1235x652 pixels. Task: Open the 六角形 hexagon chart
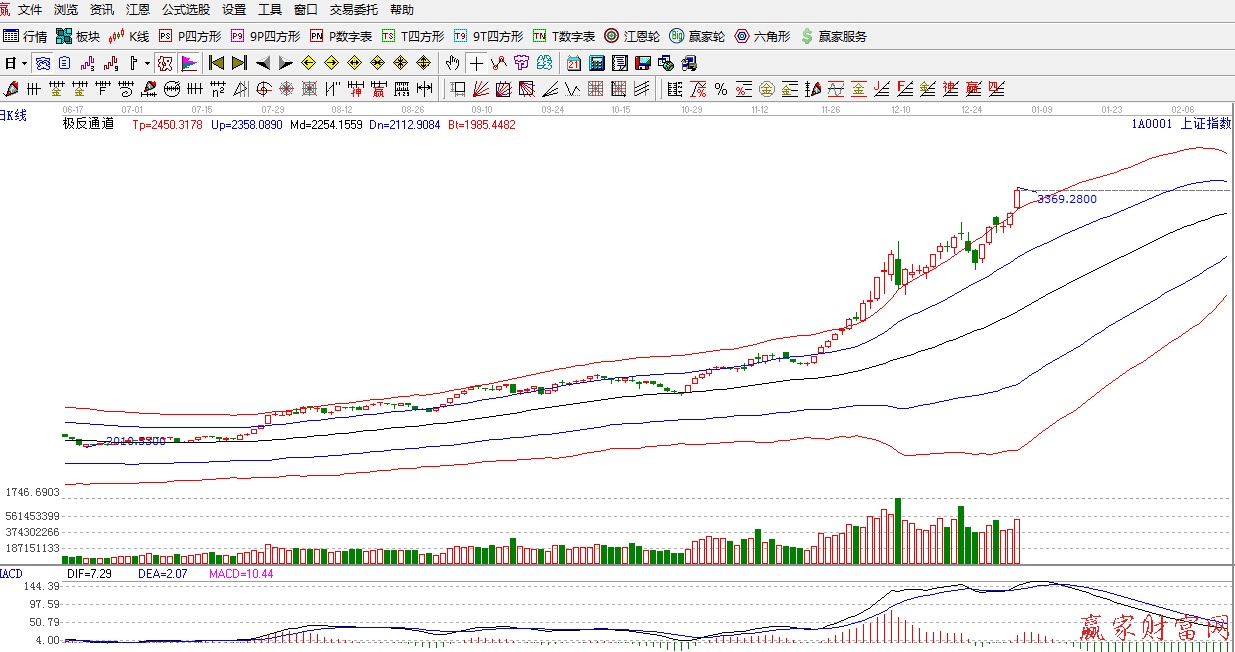click(x=762, y=36)
